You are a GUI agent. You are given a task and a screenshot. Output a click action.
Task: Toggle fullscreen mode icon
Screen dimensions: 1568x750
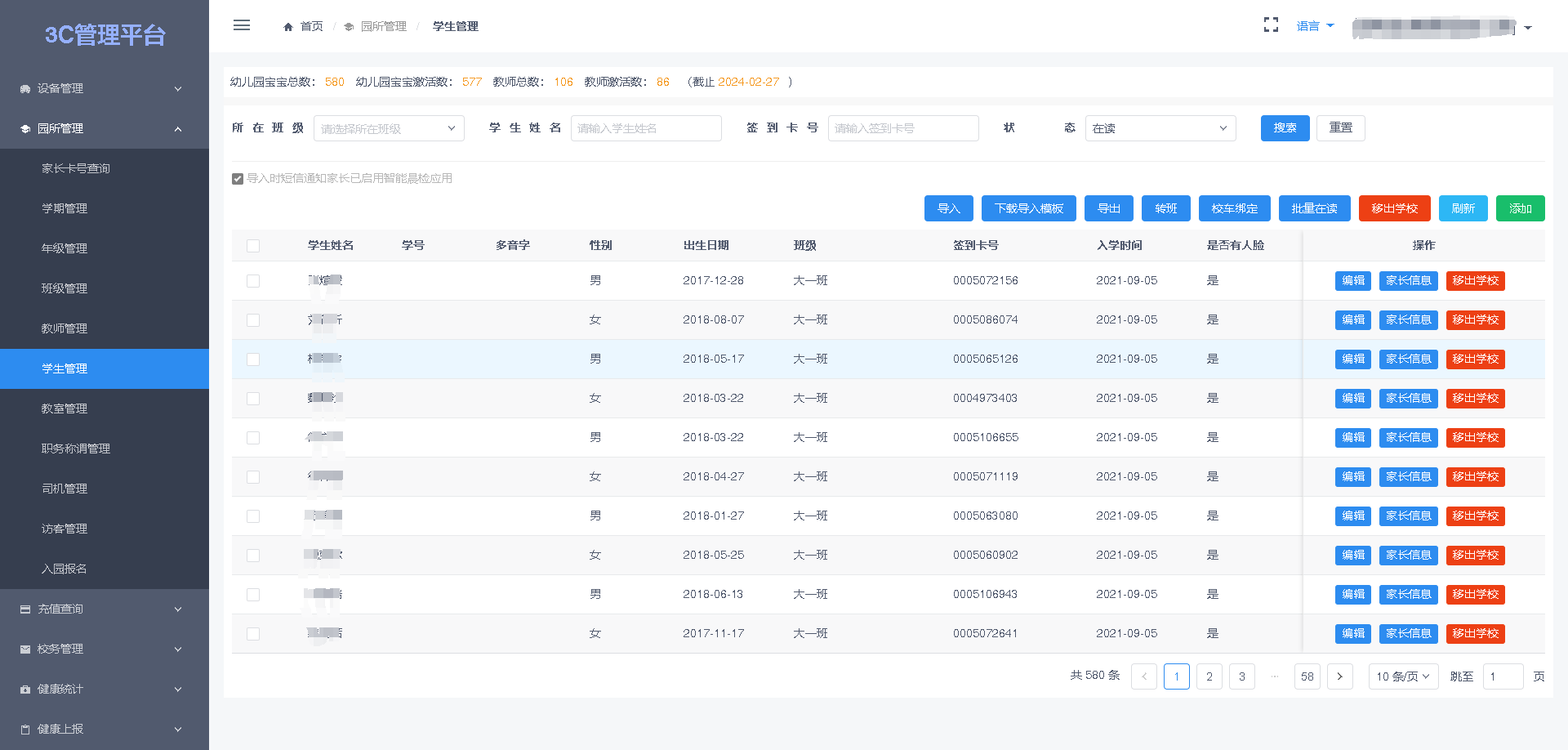[1271, 25]
